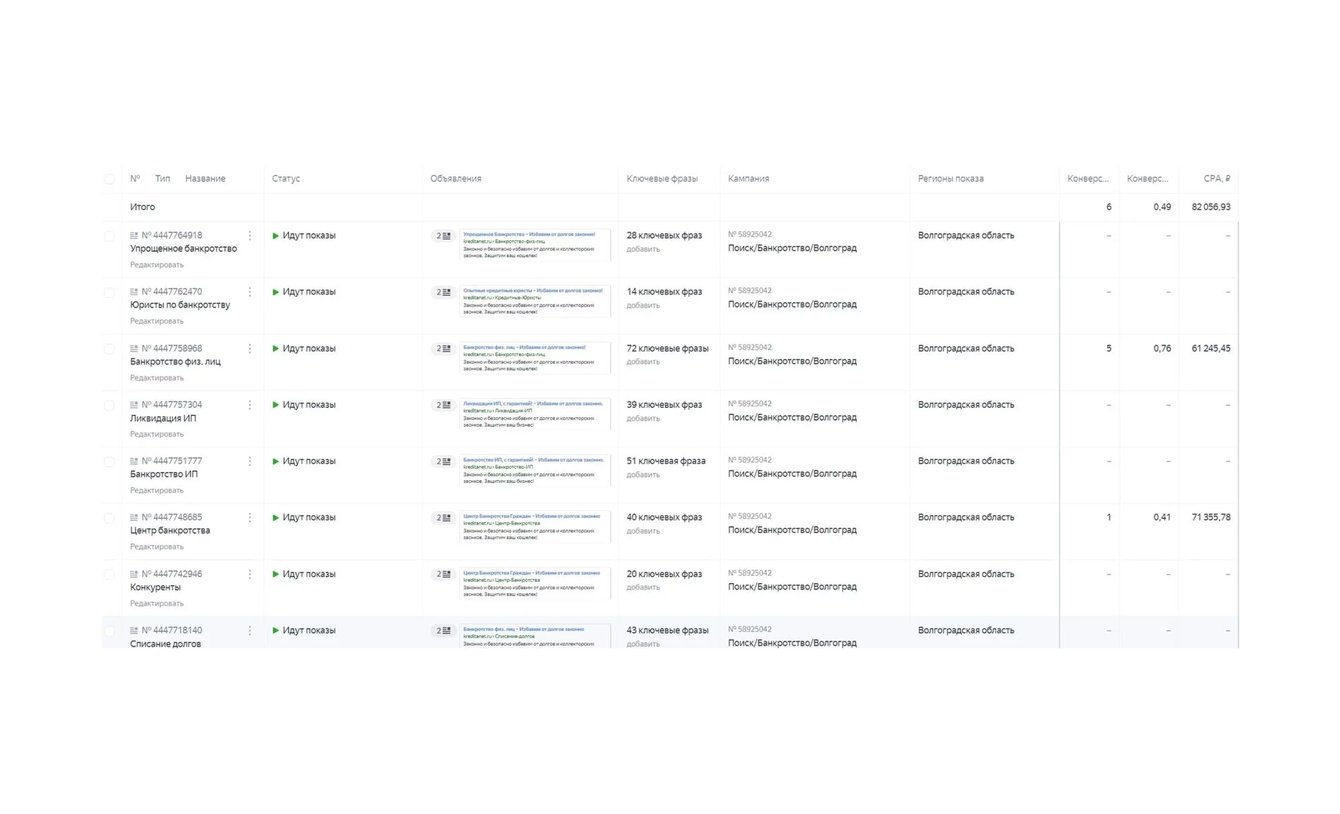Open kebab menu for Списание долгов group
1340x814 pixels.
pos(249,631)
